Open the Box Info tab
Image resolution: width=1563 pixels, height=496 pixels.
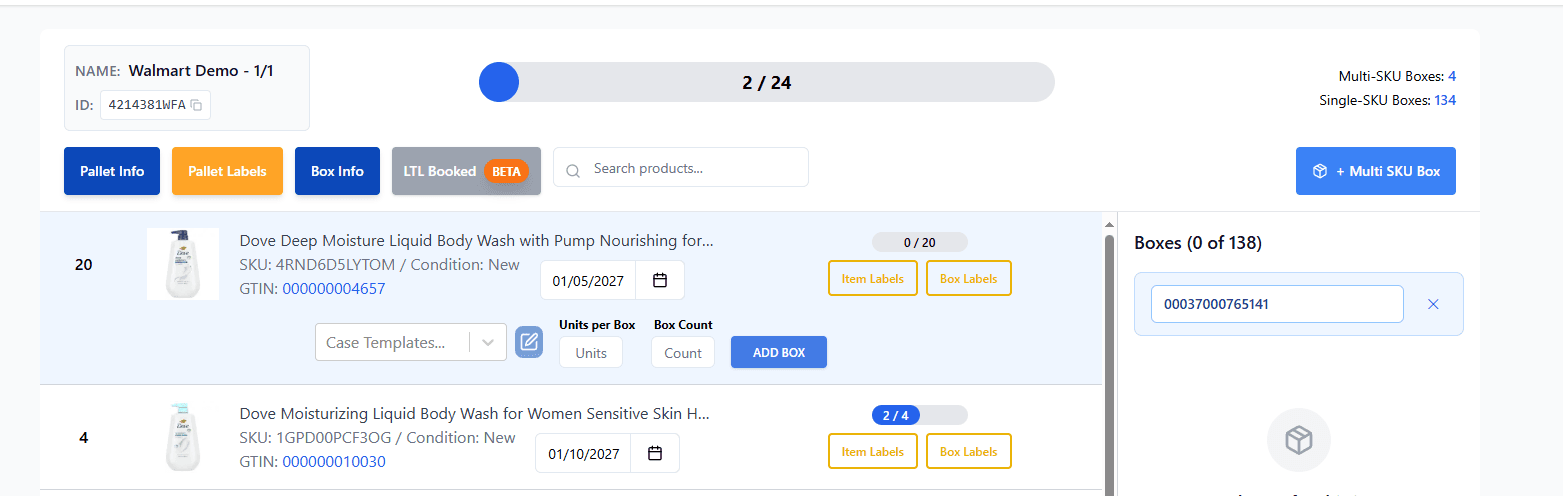pos(337,171)
